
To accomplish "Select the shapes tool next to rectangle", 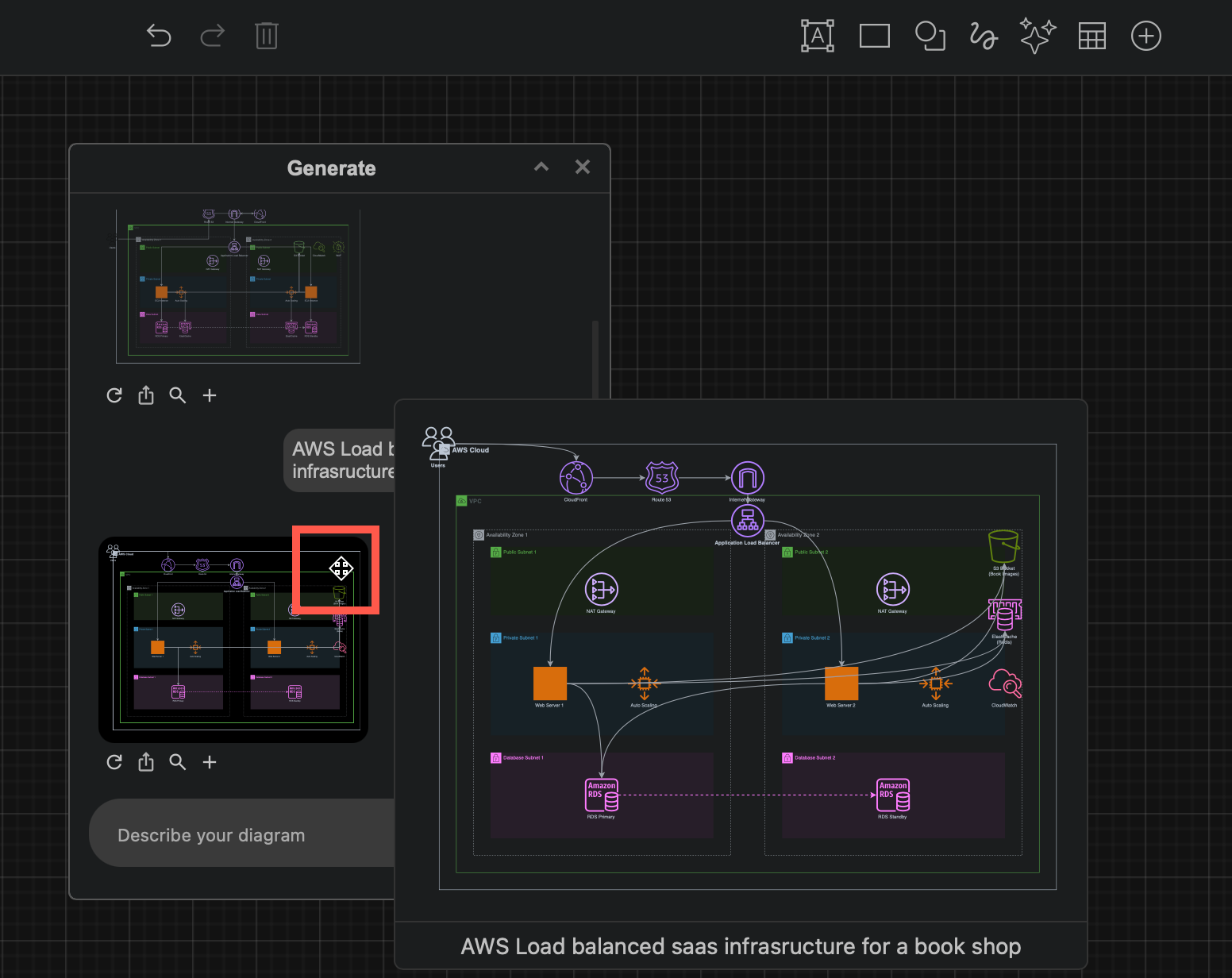I will (x=930, y=35).
